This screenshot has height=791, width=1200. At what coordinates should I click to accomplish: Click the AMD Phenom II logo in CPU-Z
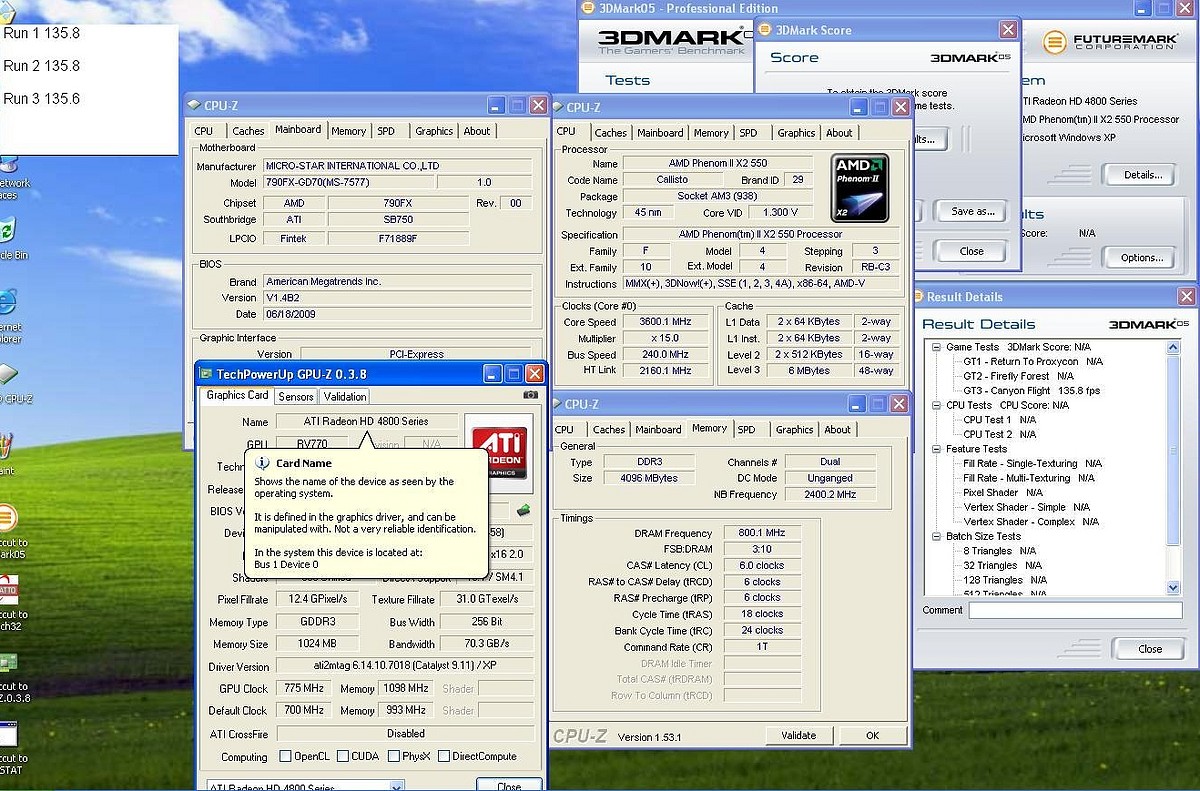860,187
